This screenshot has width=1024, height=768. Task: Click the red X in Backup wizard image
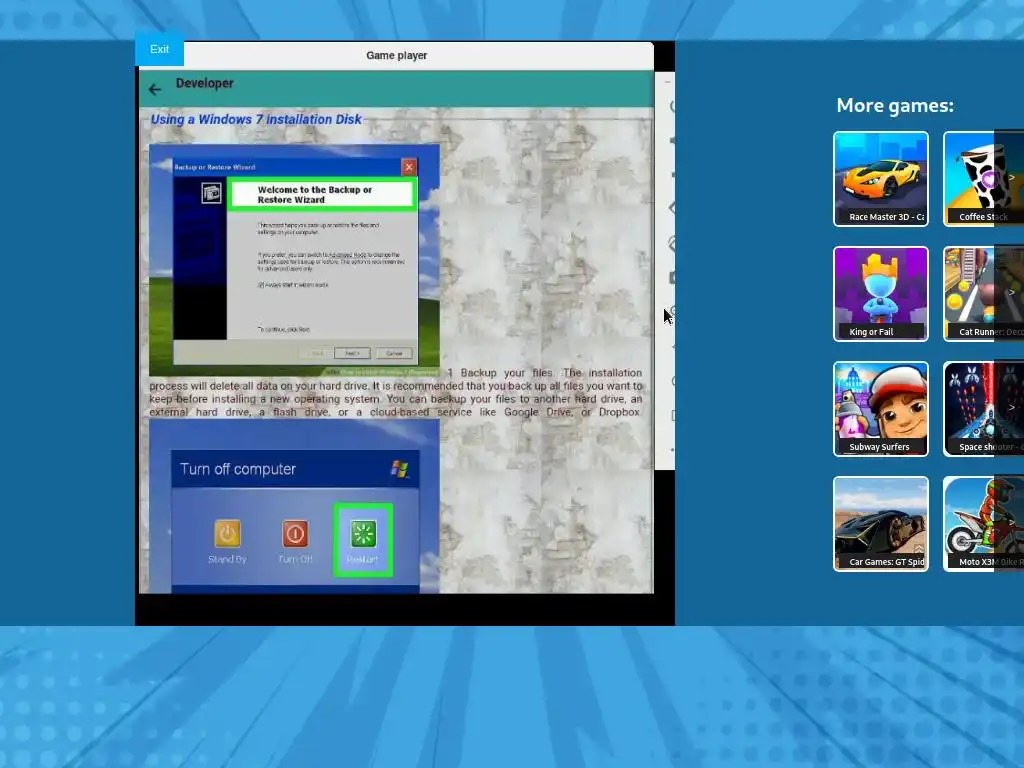tap(409, 167)
